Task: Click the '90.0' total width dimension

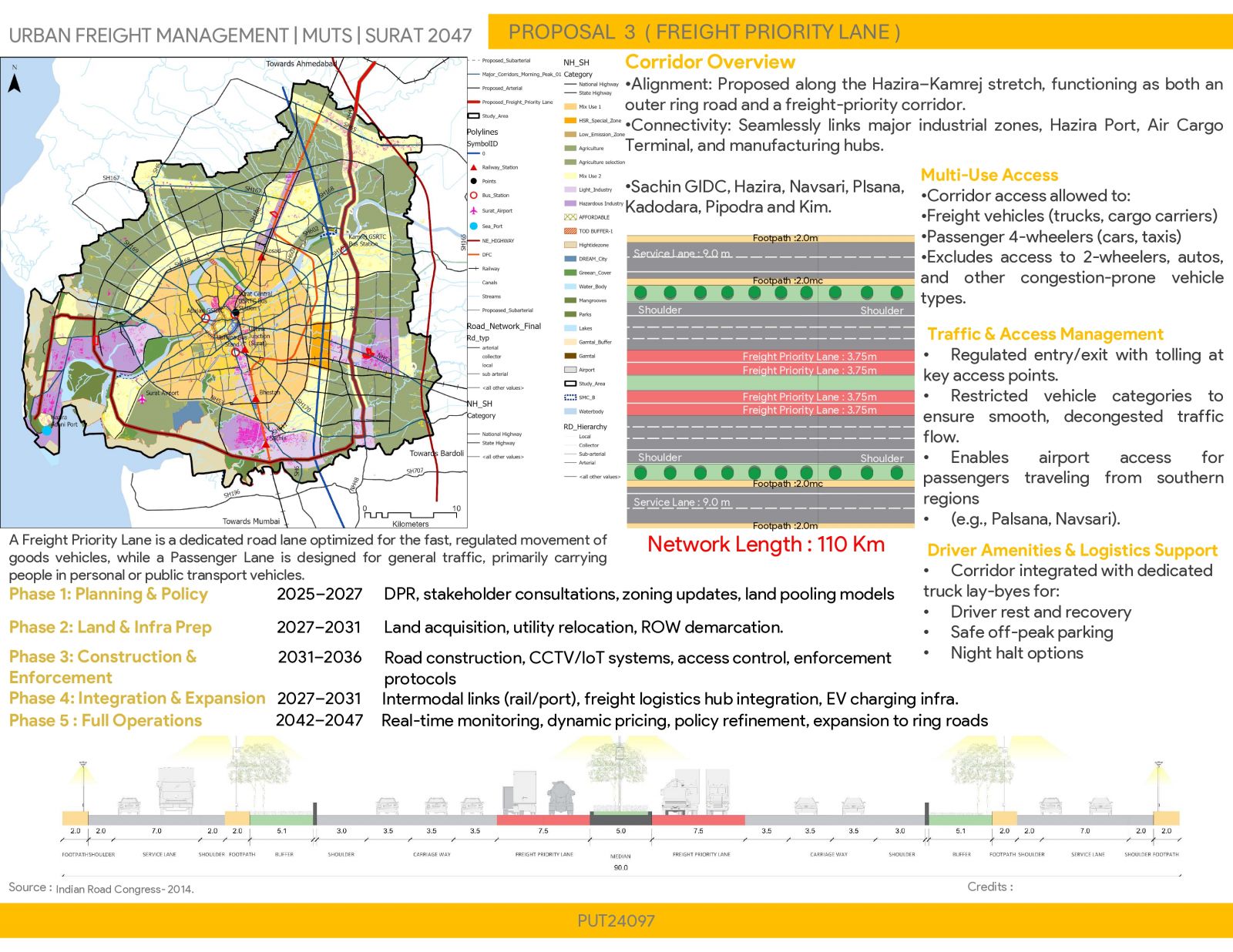Action: 620,867
